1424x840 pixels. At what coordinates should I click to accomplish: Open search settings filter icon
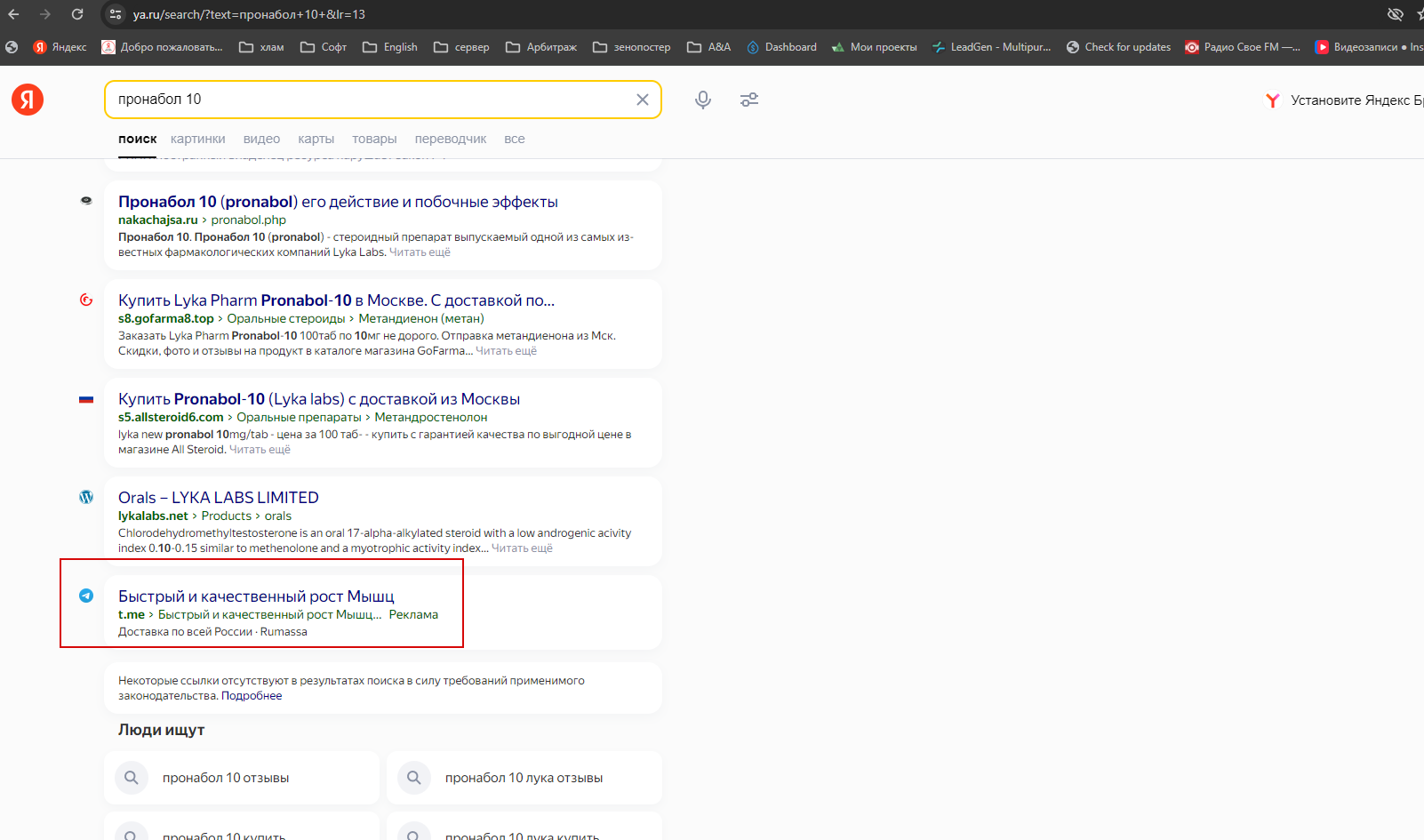tap(749, 100)
